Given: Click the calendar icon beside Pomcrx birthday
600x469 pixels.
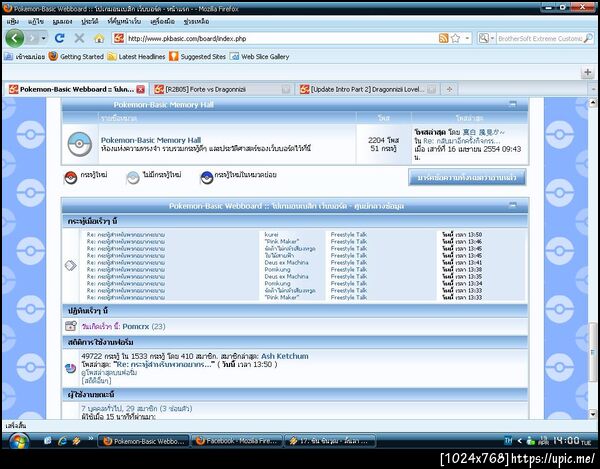Looking at the screenshot, I should [x=71, y=326].
